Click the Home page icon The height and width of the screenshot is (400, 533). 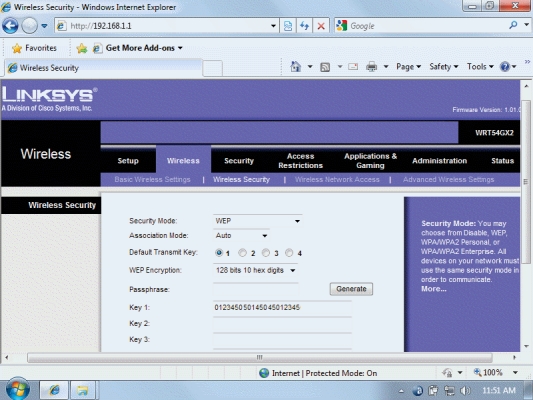pos(296,67)
